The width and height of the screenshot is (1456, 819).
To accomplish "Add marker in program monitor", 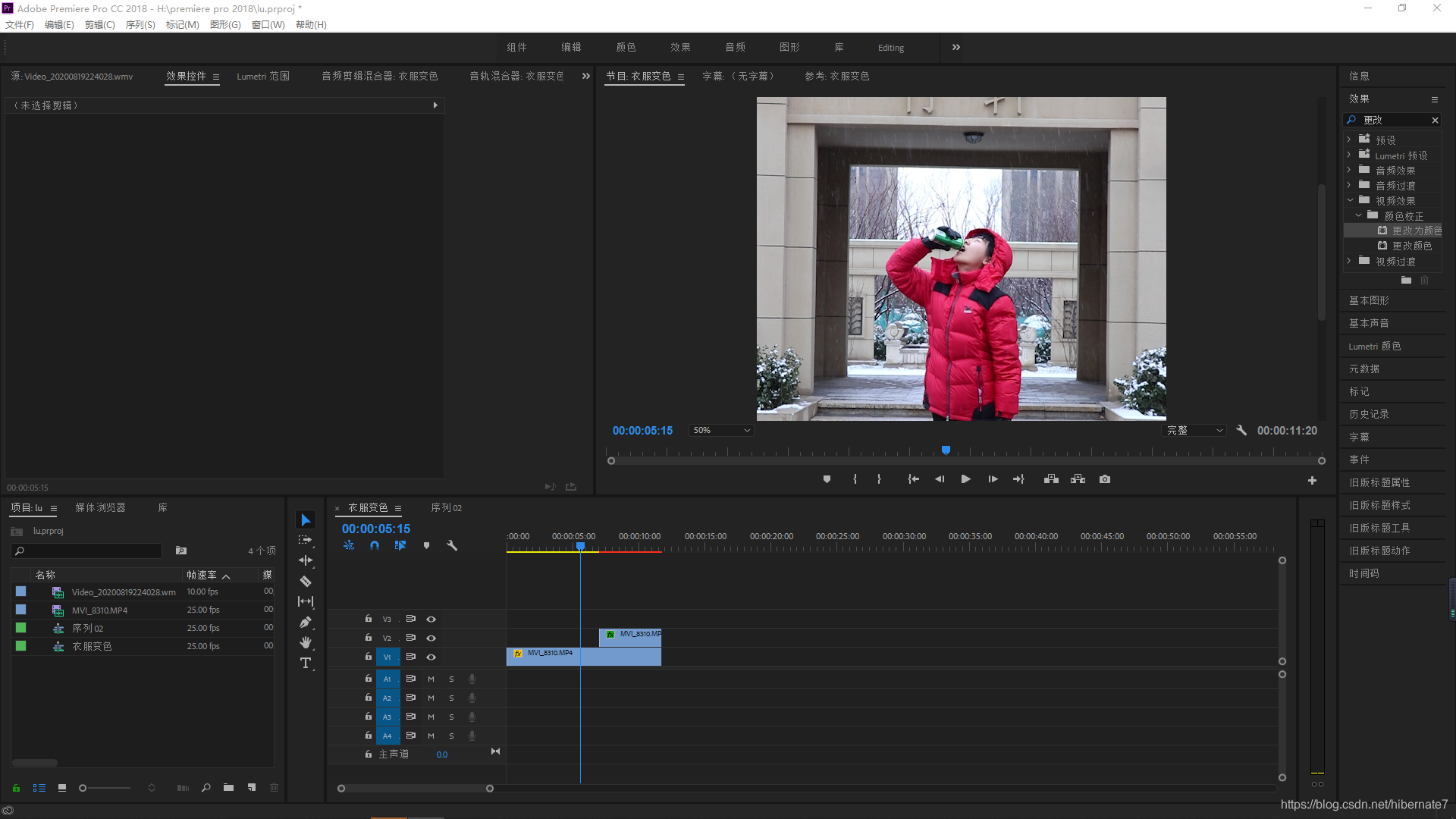I will (827, 479).
